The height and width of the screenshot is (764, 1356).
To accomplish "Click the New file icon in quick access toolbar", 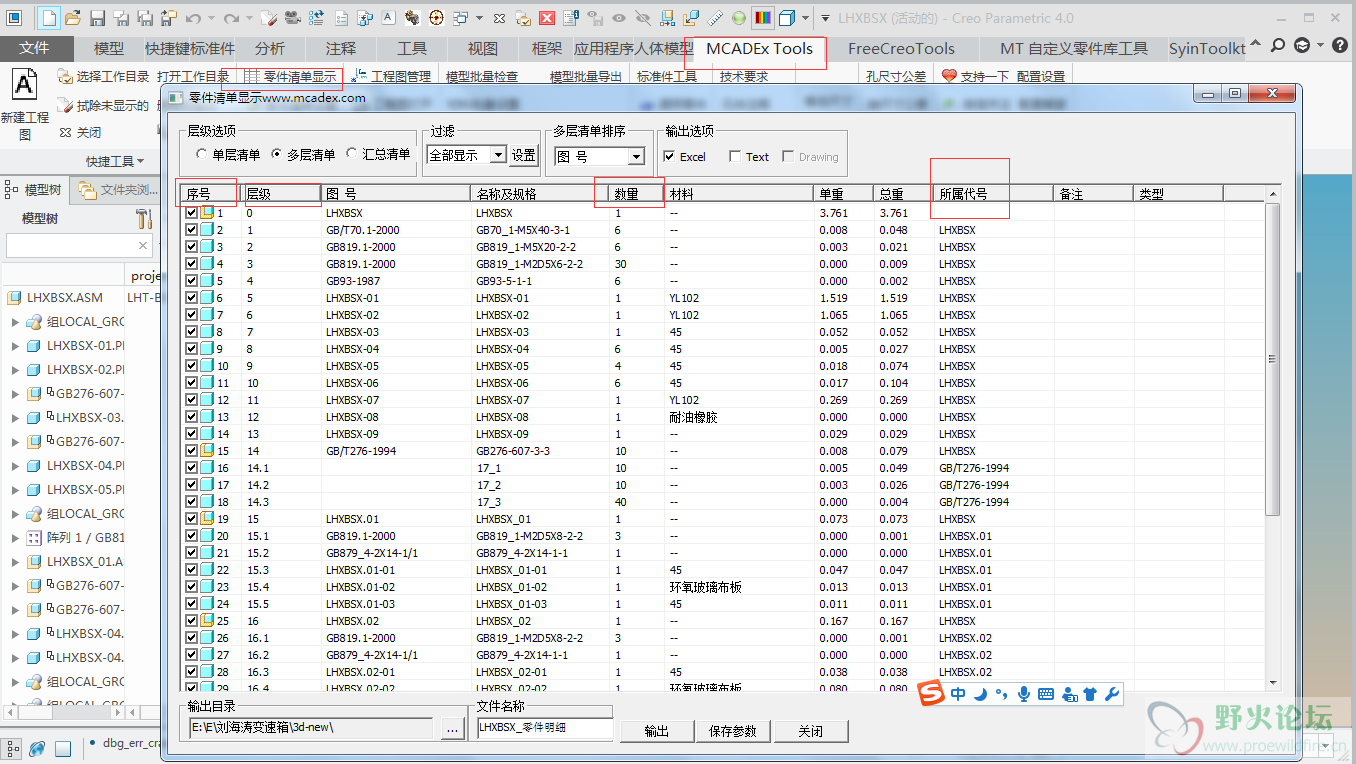I will click(48, 17).
